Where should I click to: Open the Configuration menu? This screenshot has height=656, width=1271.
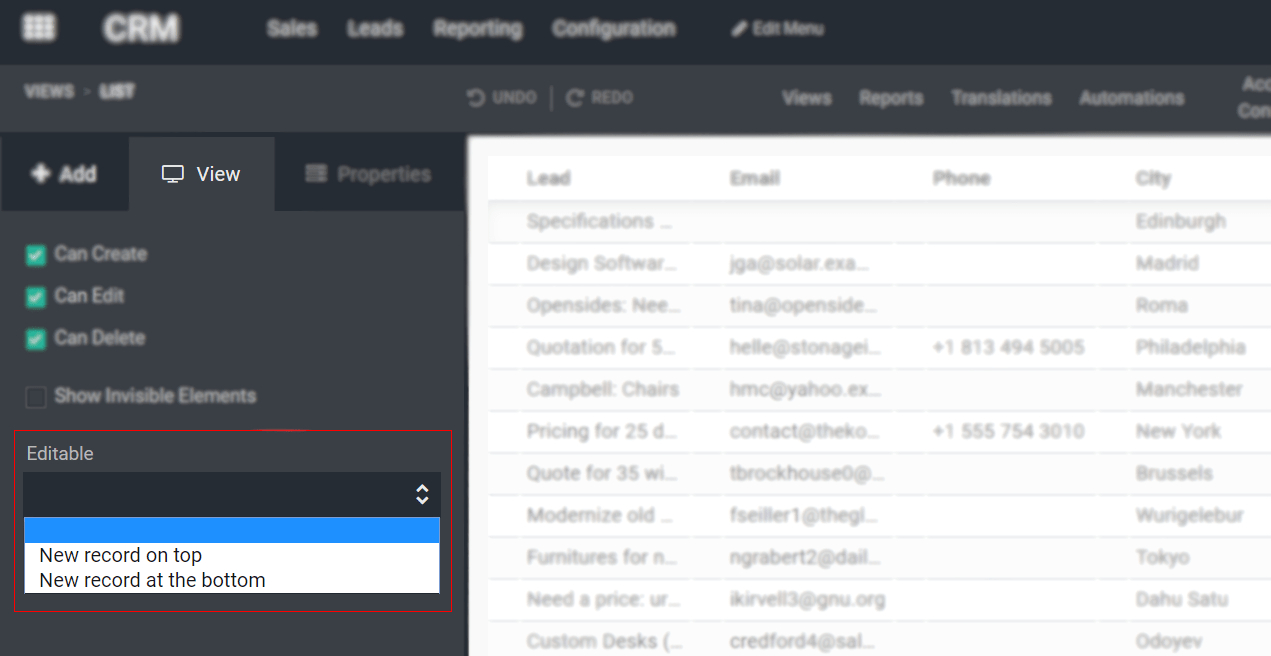tap(613, 30)
